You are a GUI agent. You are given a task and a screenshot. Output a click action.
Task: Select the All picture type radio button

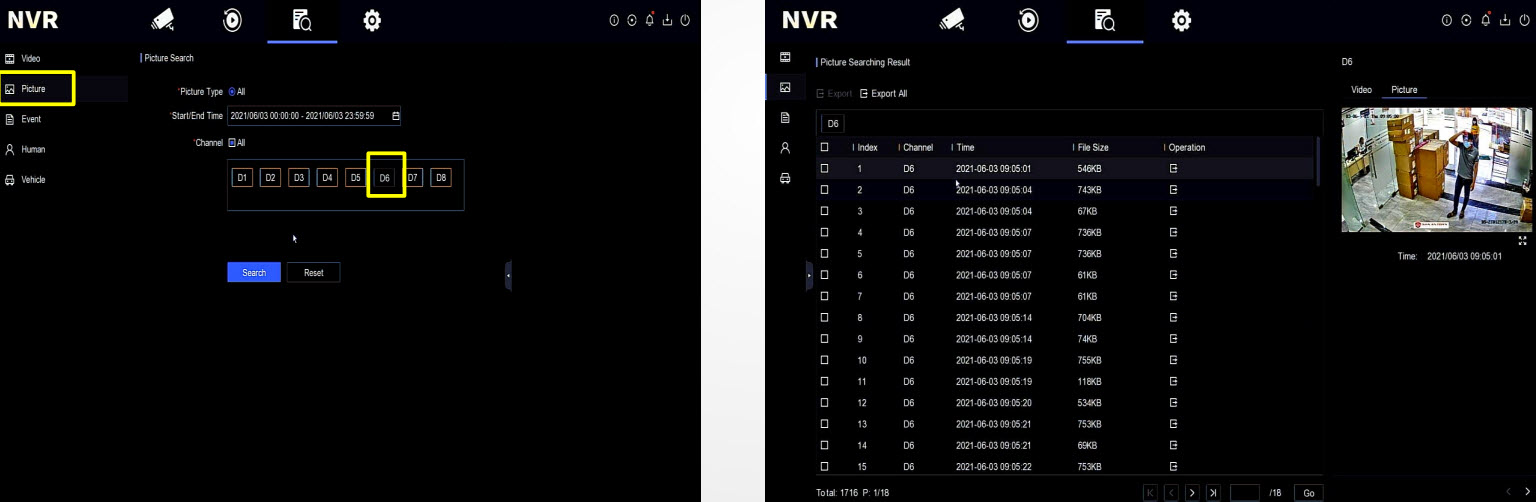pos(232,92)
